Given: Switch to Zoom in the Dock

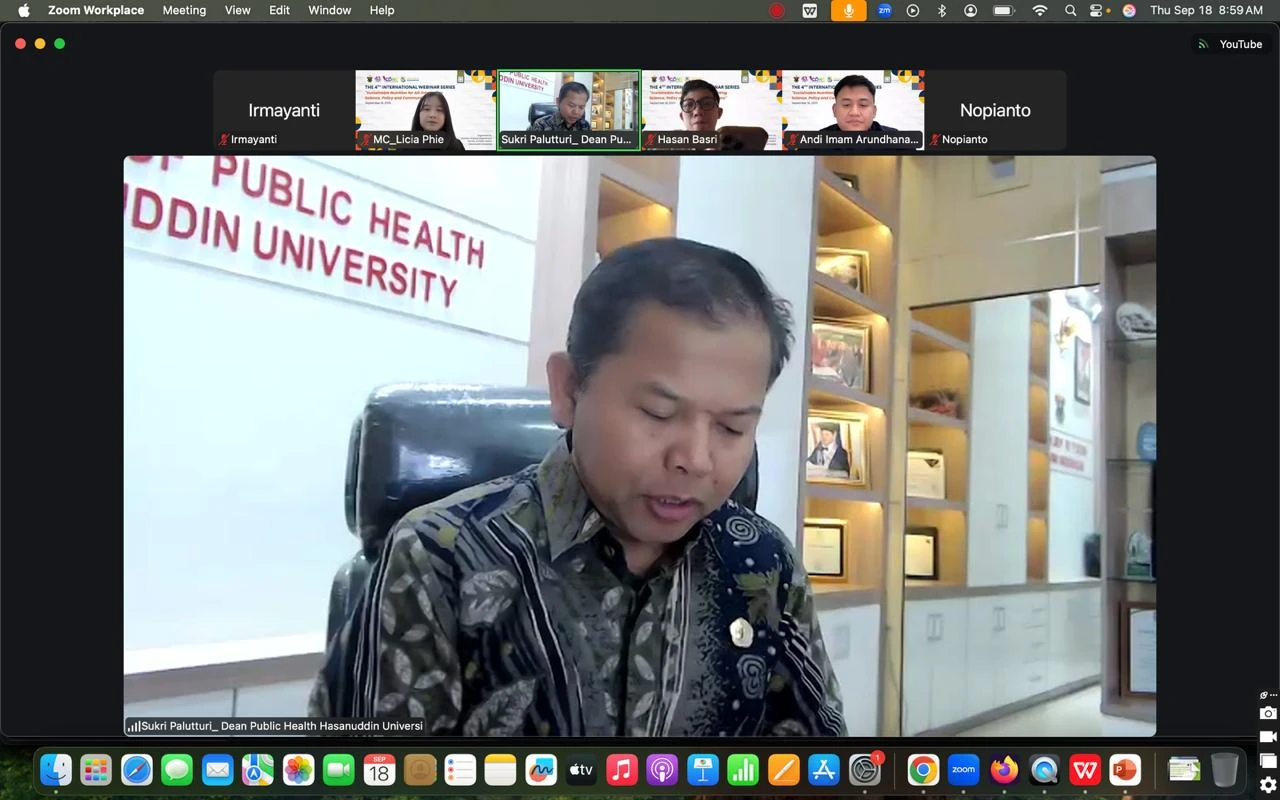Looking at the screenshot, I should point(963,770).
